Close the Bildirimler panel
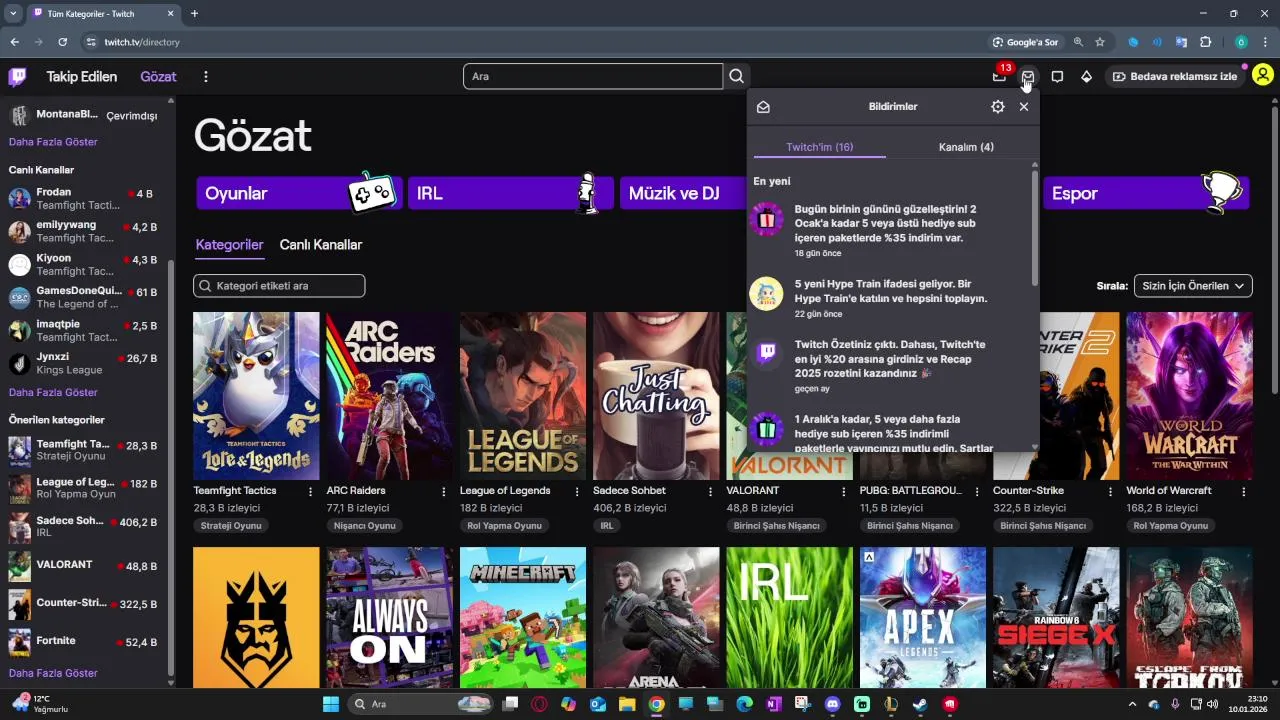The width and height of the screenshot is (1280, 720). pos(1024,107)
